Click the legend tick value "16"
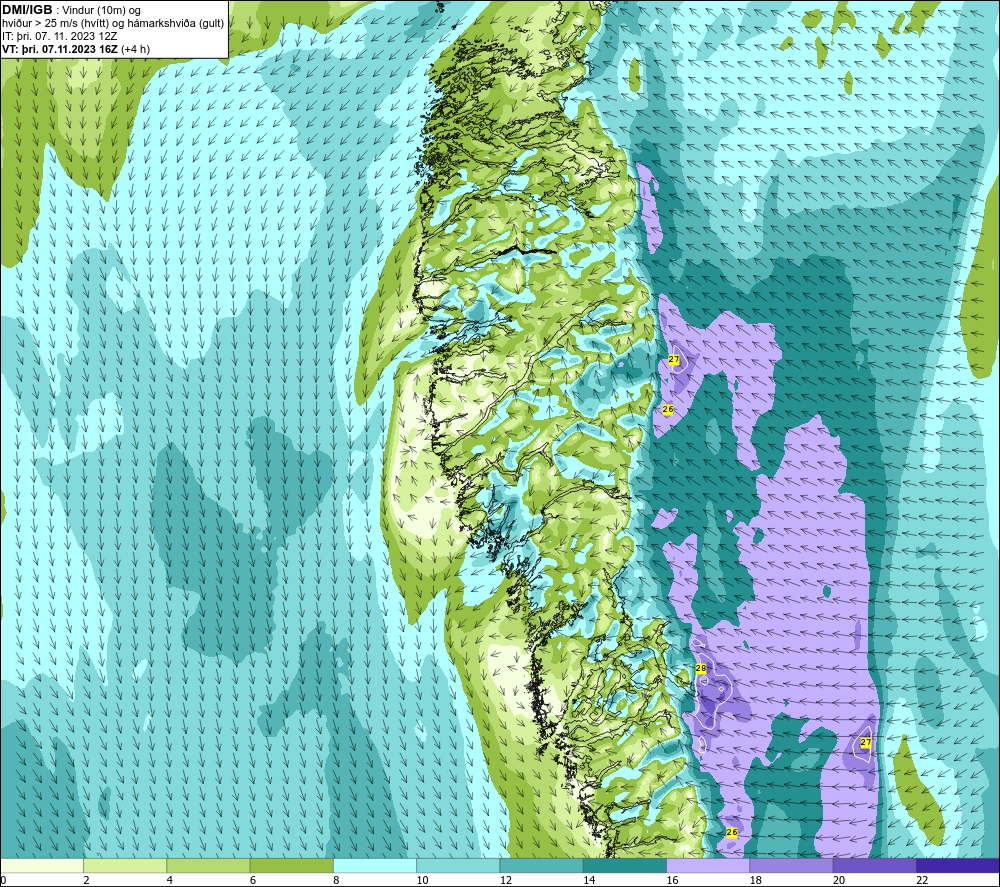Viewport: 1000px width, 887px height. [x=672, y=880]
